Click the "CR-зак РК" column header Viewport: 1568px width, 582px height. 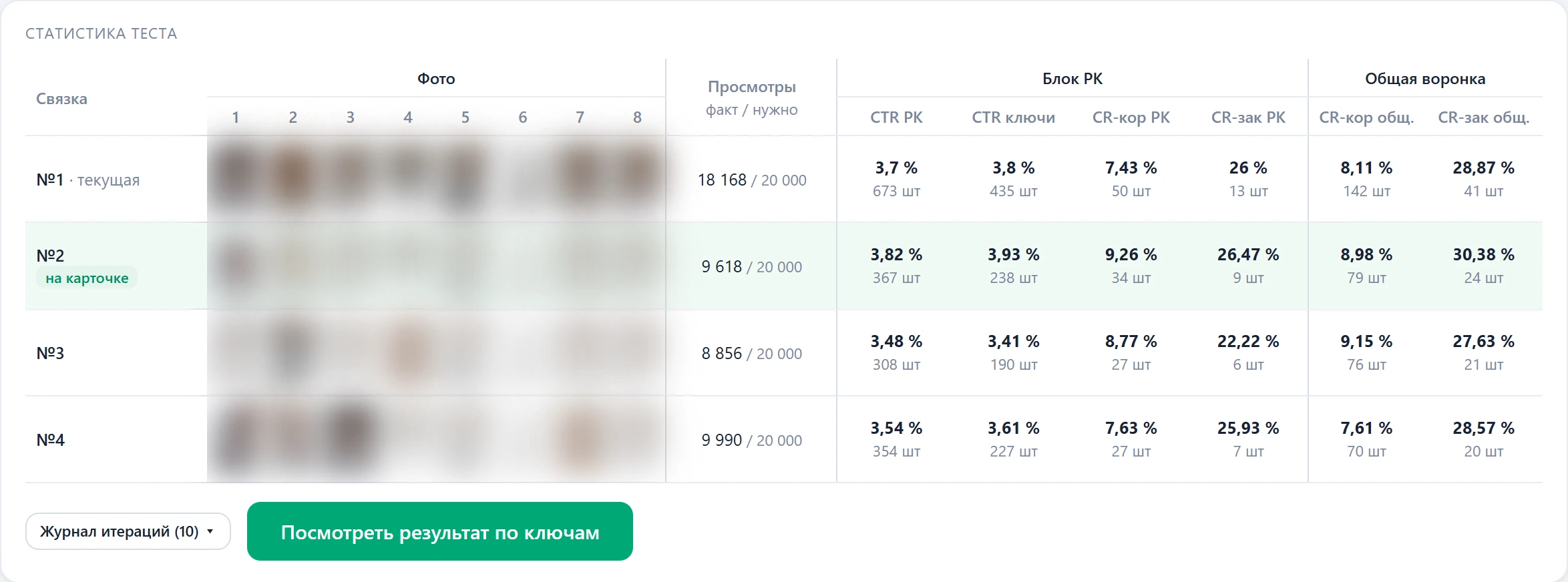coord(1249,117)
